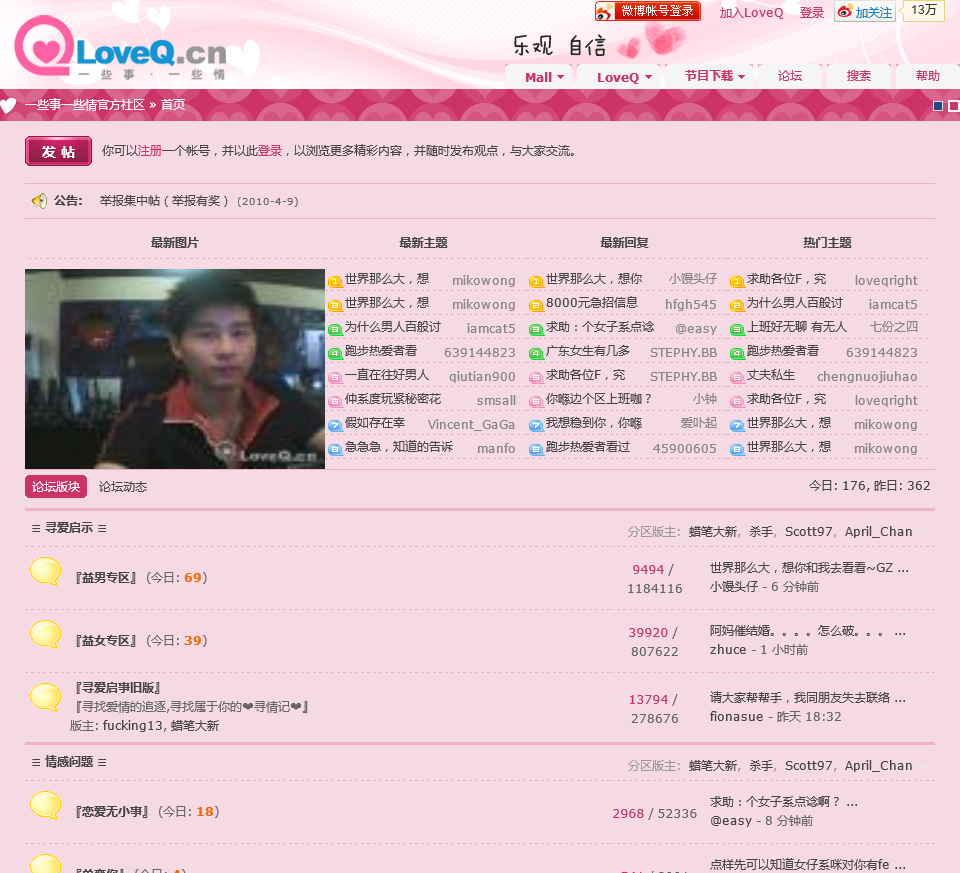Open the 『寻爱启事旧版』 forum link

coord(118,688)
